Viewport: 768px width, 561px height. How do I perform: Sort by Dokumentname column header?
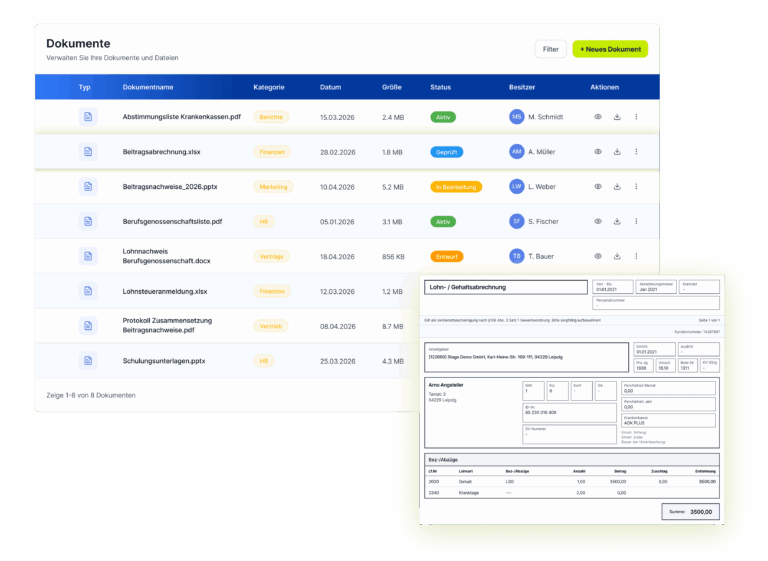coord(147,87)
